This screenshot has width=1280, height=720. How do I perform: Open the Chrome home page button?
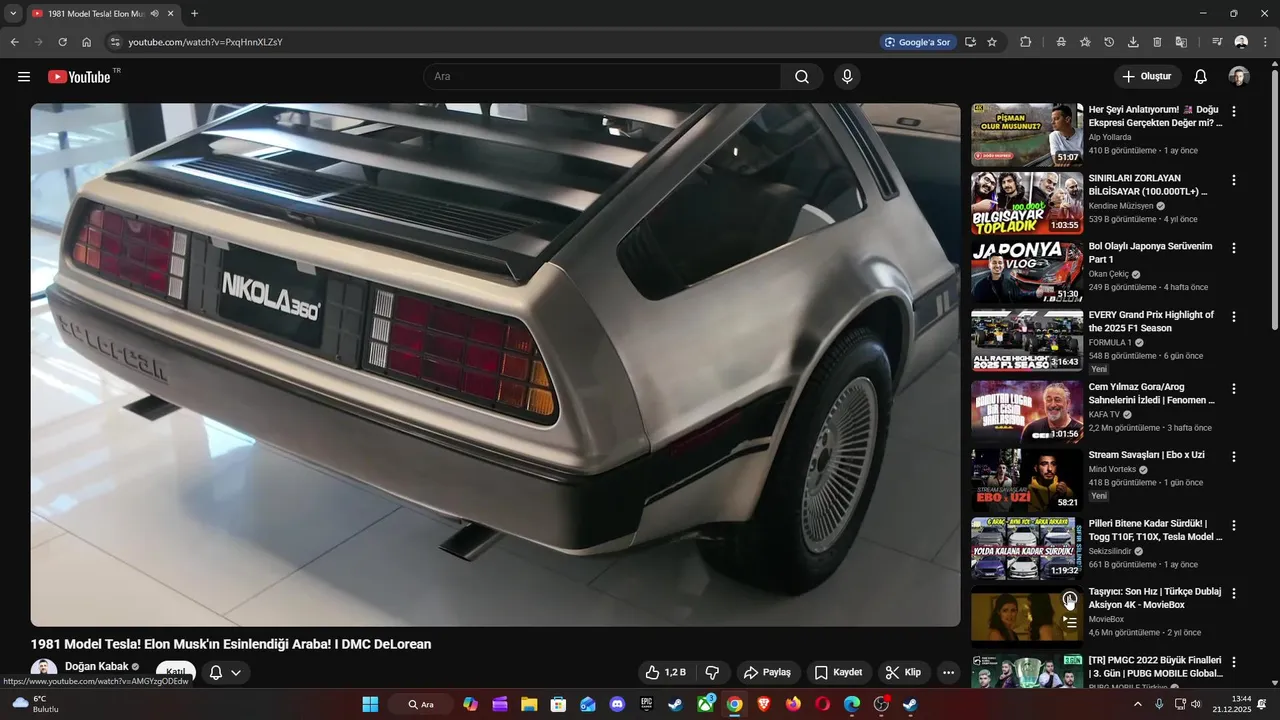(86, 42)
